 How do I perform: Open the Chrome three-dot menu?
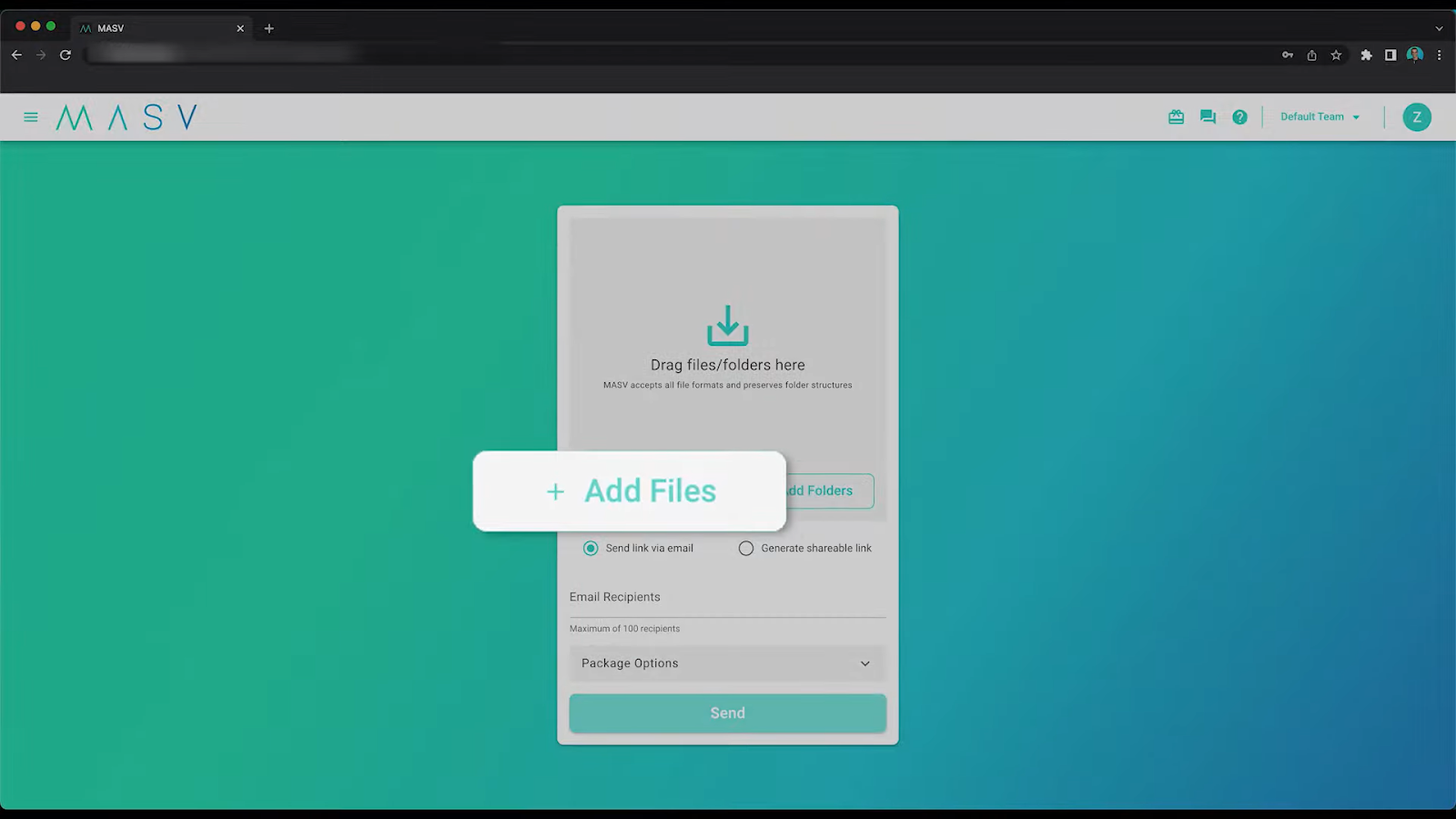point(1439,55)
